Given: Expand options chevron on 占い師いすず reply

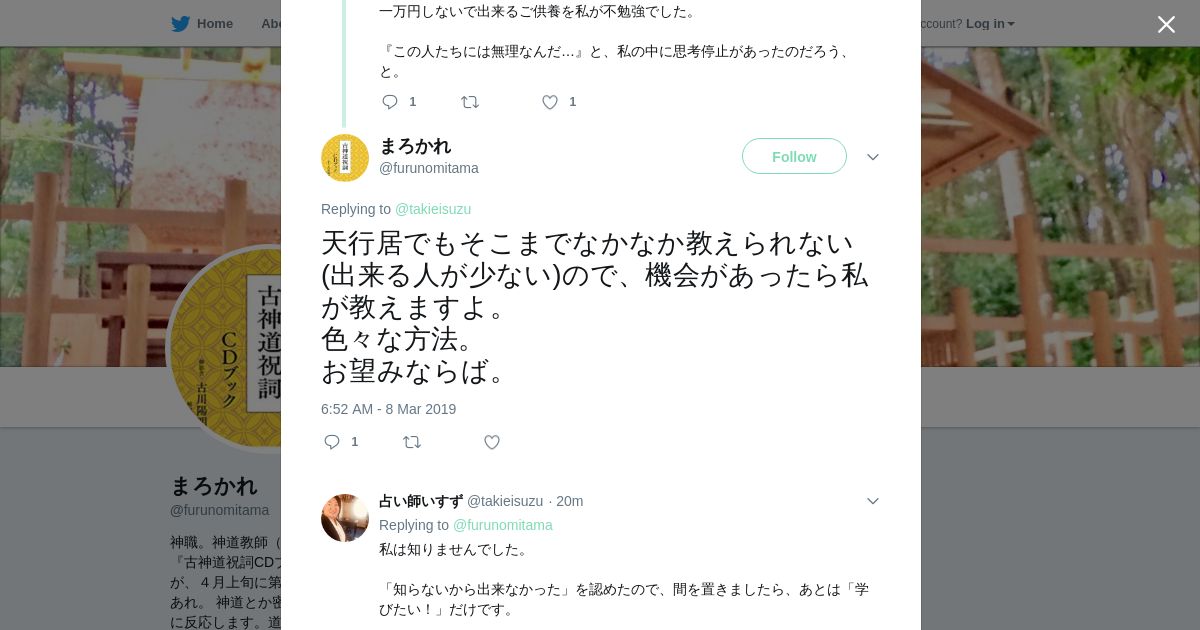Looking at the screenshot, I should pos(872,501).
